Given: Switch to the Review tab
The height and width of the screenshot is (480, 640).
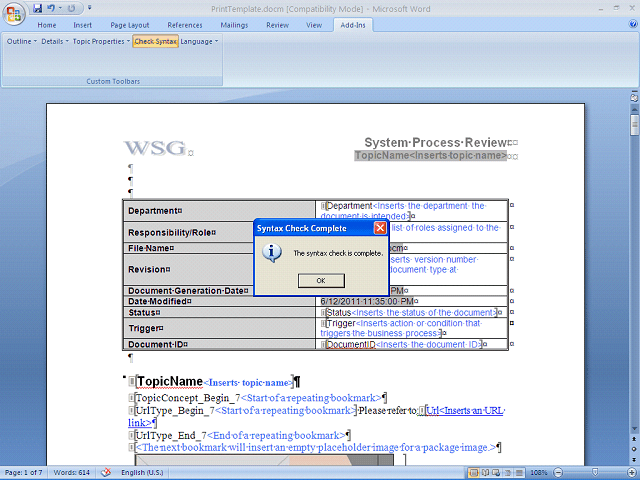Looking at the screenshot, I should (278, 25).
